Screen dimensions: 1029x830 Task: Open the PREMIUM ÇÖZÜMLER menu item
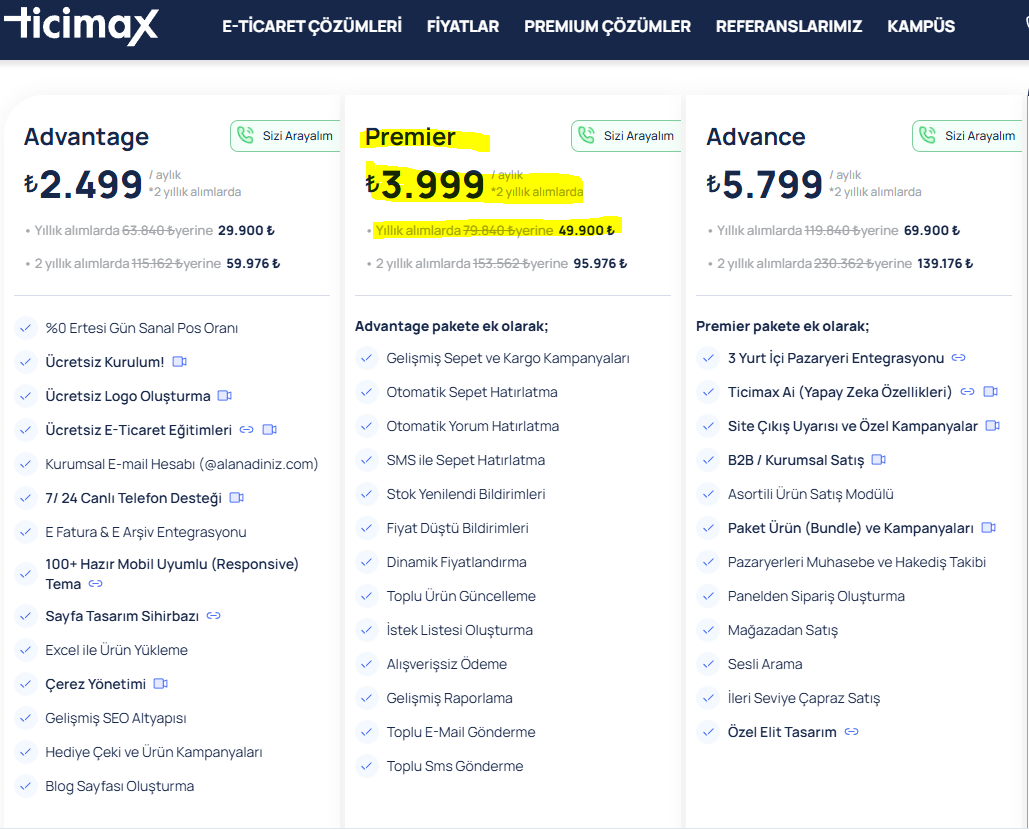(x=607, y=26)
